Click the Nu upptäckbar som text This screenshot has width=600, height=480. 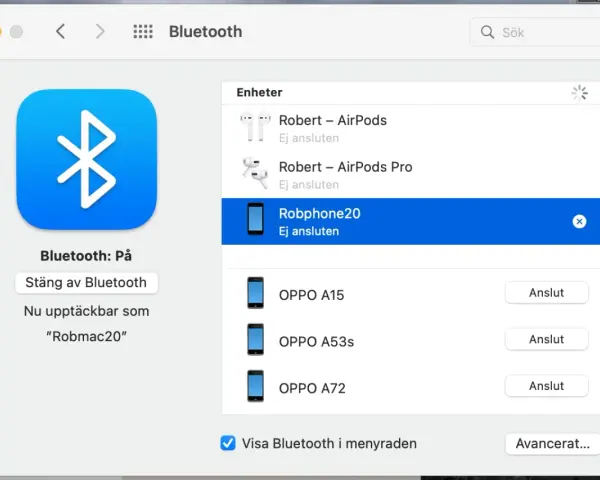tap(86, 311)
